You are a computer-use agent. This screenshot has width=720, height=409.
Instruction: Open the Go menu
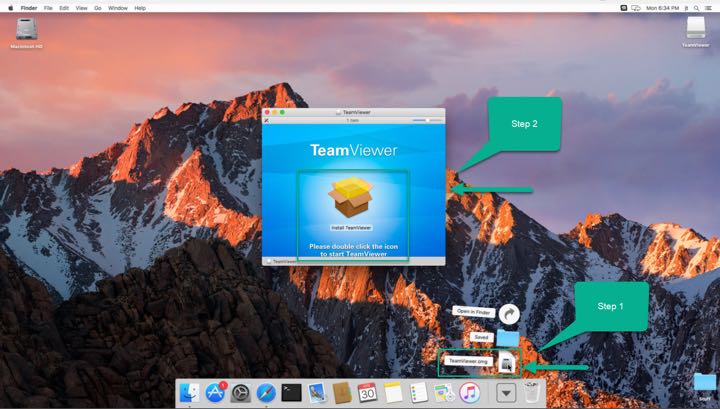[98, 8]
